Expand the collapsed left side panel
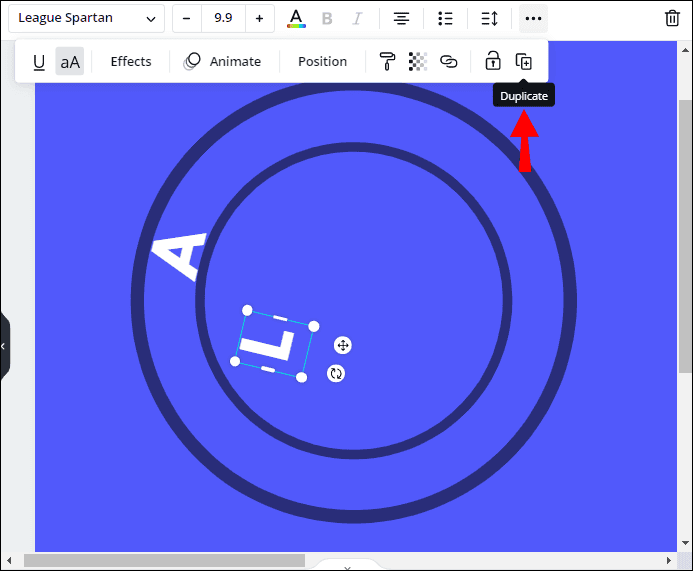Screen dimensions: 693x571 (4, 346)
